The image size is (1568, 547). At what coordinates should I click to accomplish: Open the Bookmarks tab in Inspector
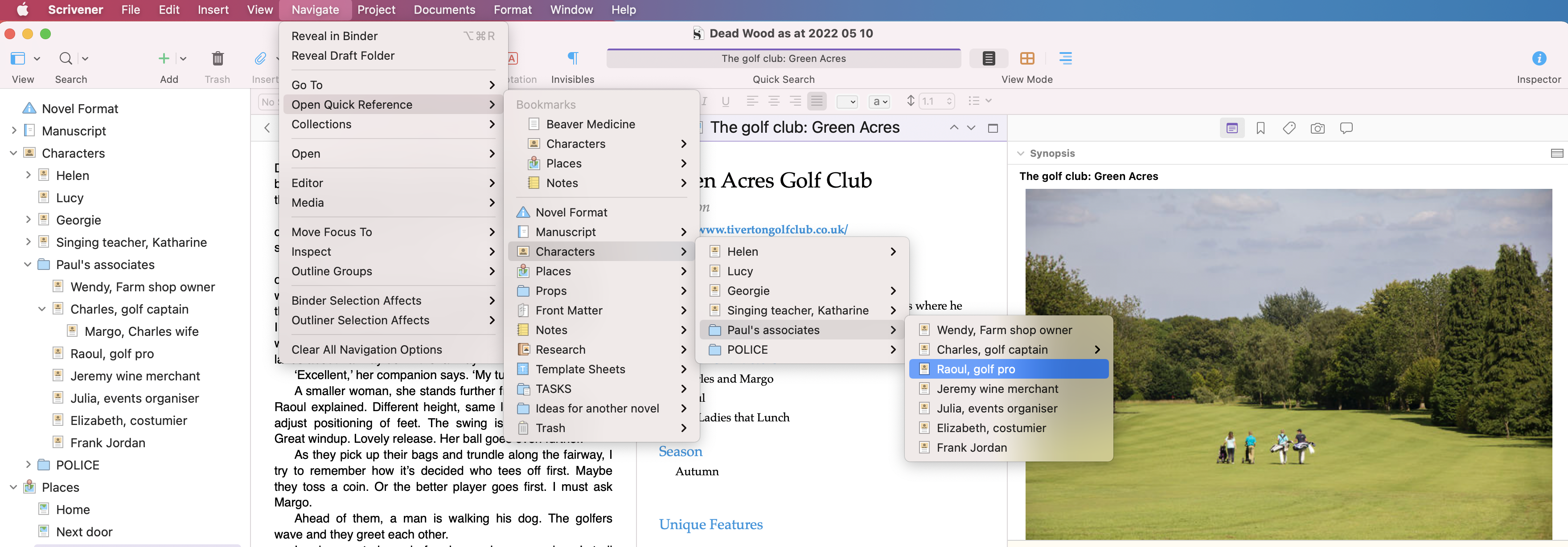pos(1260,128)
